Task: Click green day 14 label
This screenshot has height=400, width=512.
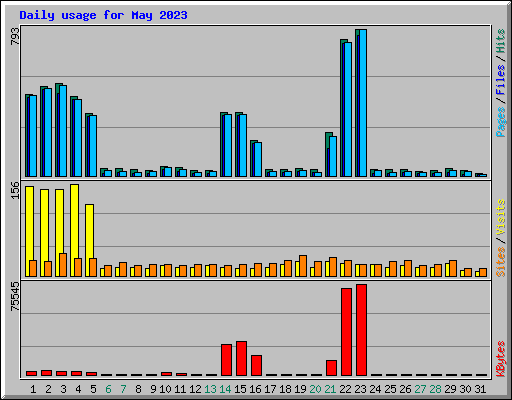Action: [x=225, y=389]
